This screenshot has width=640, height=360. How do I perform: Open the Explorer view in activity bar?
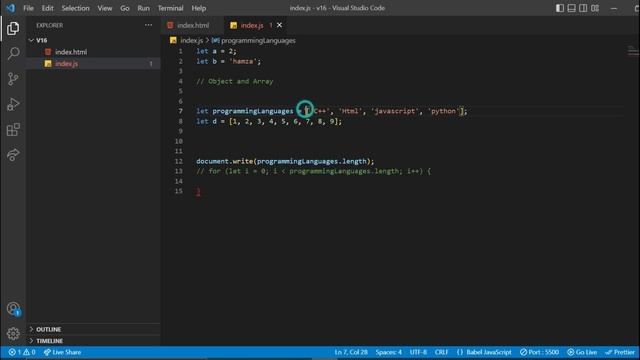pyautogui.click(x=13, y=28)
